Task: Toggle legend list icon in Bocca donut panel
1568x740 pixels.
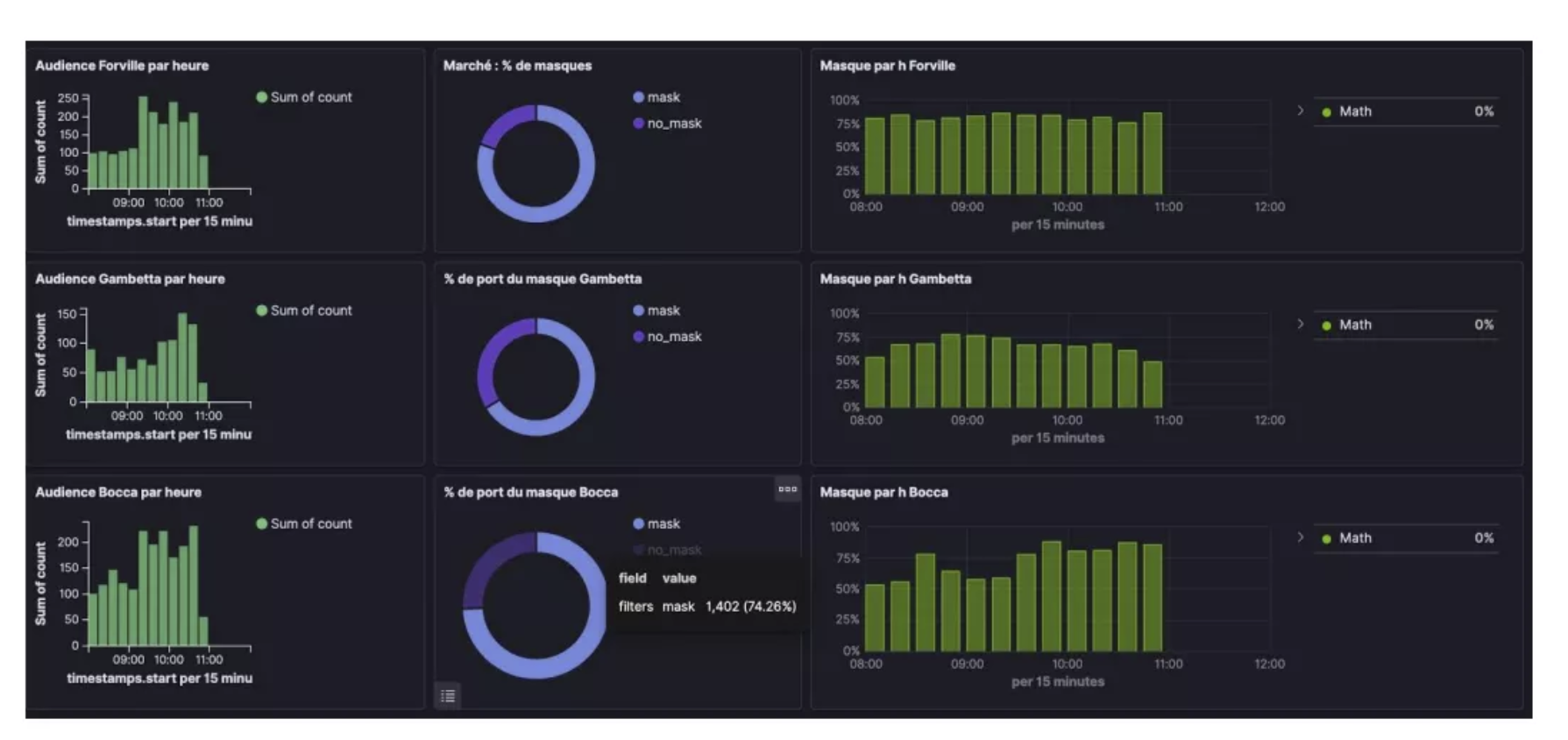Action: pyautogui.click(x=448, y=696)
